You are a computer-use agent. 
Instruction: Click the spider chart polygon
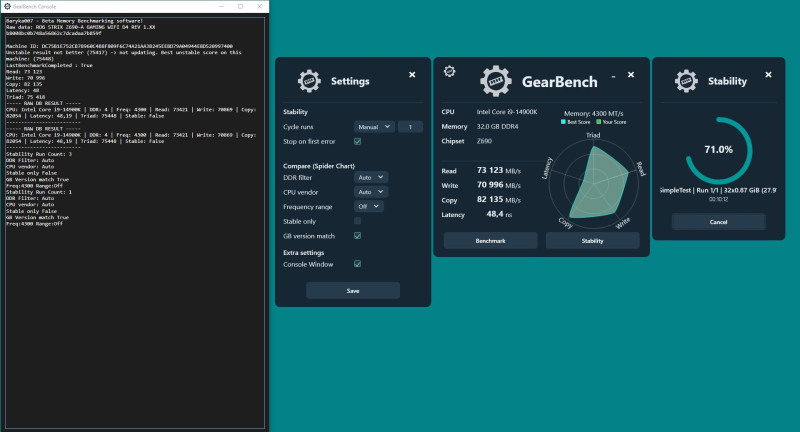(x=598, y=183)
